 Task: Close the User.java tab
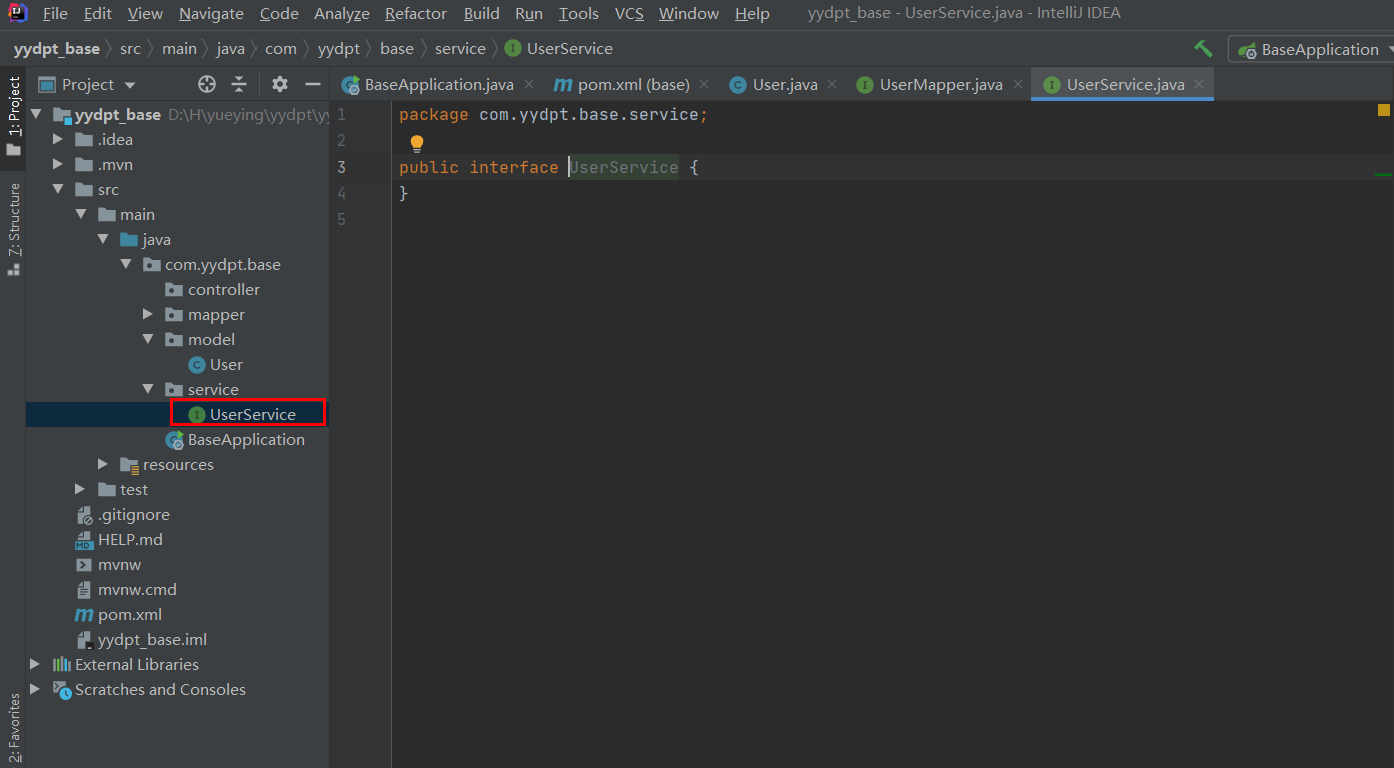point(832,85)
